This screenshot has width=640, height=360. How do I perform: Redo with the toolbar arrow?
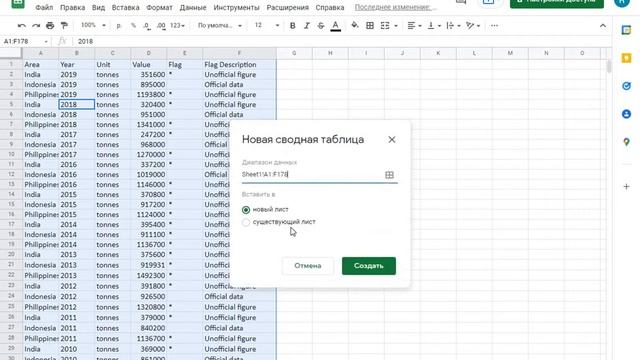click(36, 26)
